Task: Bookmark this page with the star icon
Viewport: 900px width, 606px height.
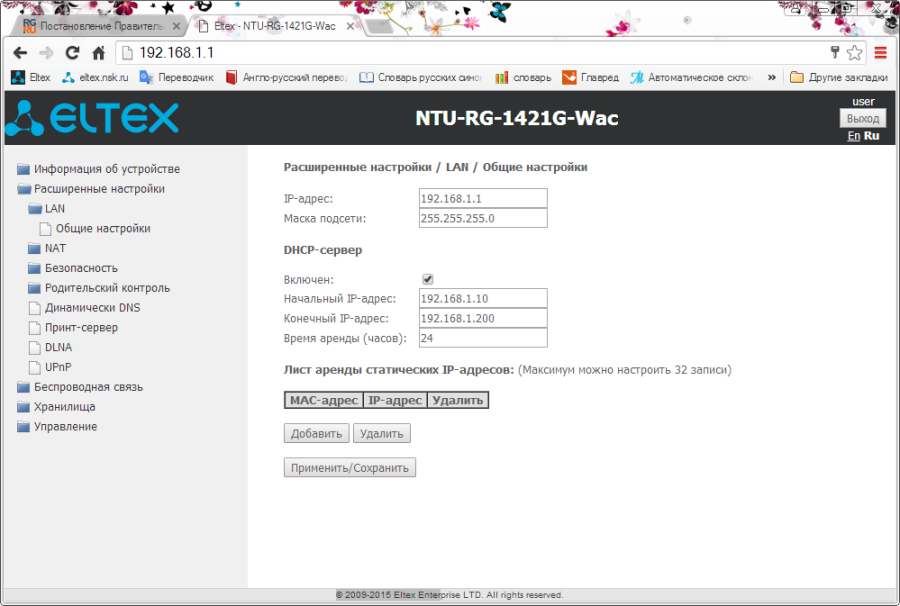Action: (855, 53)
